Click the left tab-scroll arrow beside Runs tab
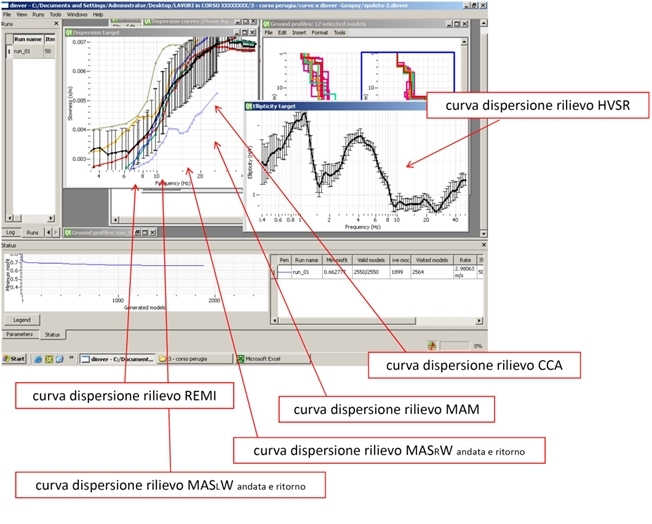The width and height of the screenshot is (652, 524). pyautogui.click(x=48, y=232)
